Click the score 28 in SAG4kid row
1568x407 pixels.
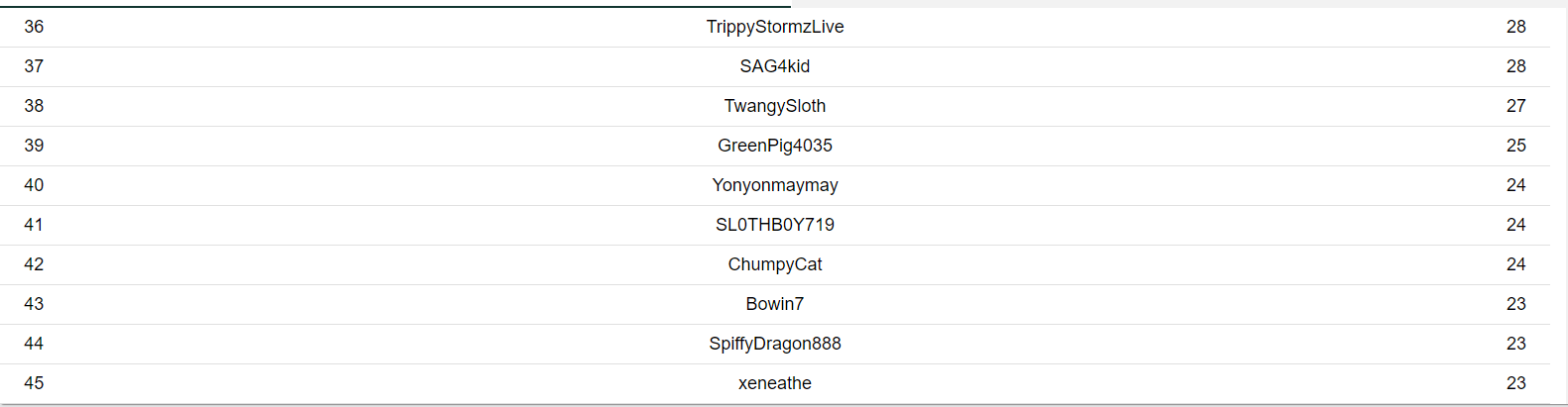1516,66
